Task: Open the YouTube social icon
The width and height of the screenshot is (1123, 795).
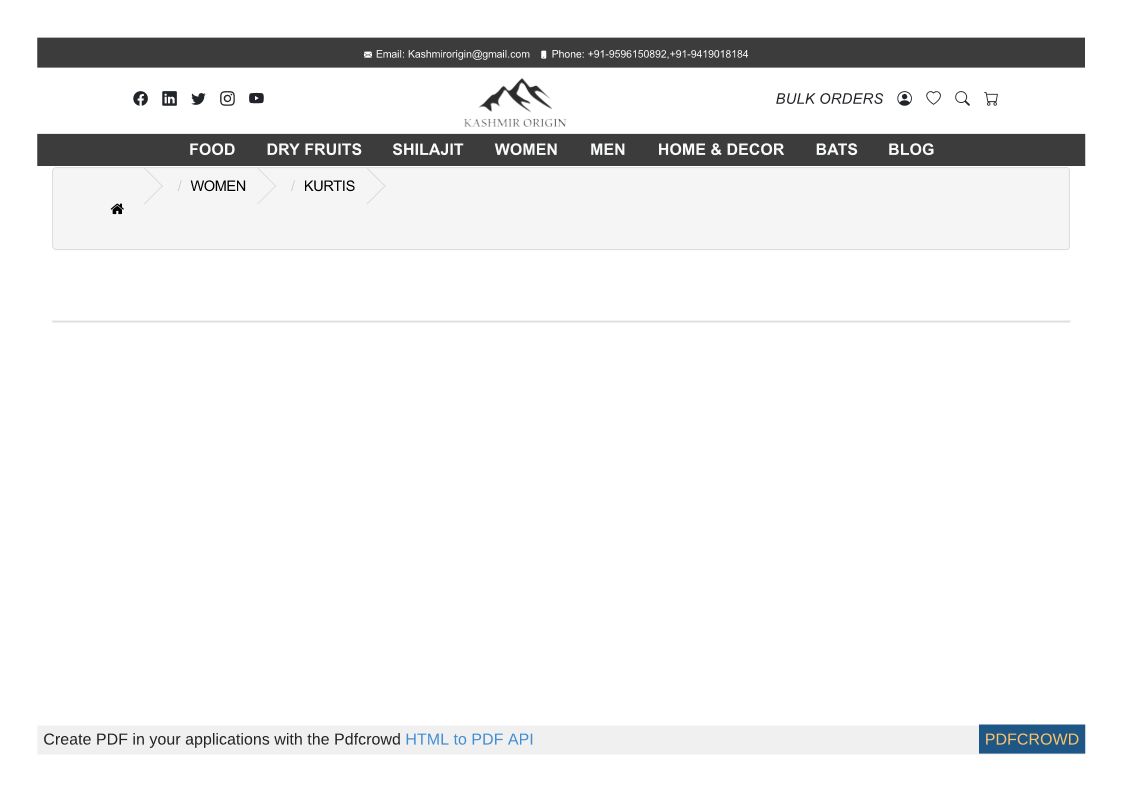Action: (x=256, y=98)
